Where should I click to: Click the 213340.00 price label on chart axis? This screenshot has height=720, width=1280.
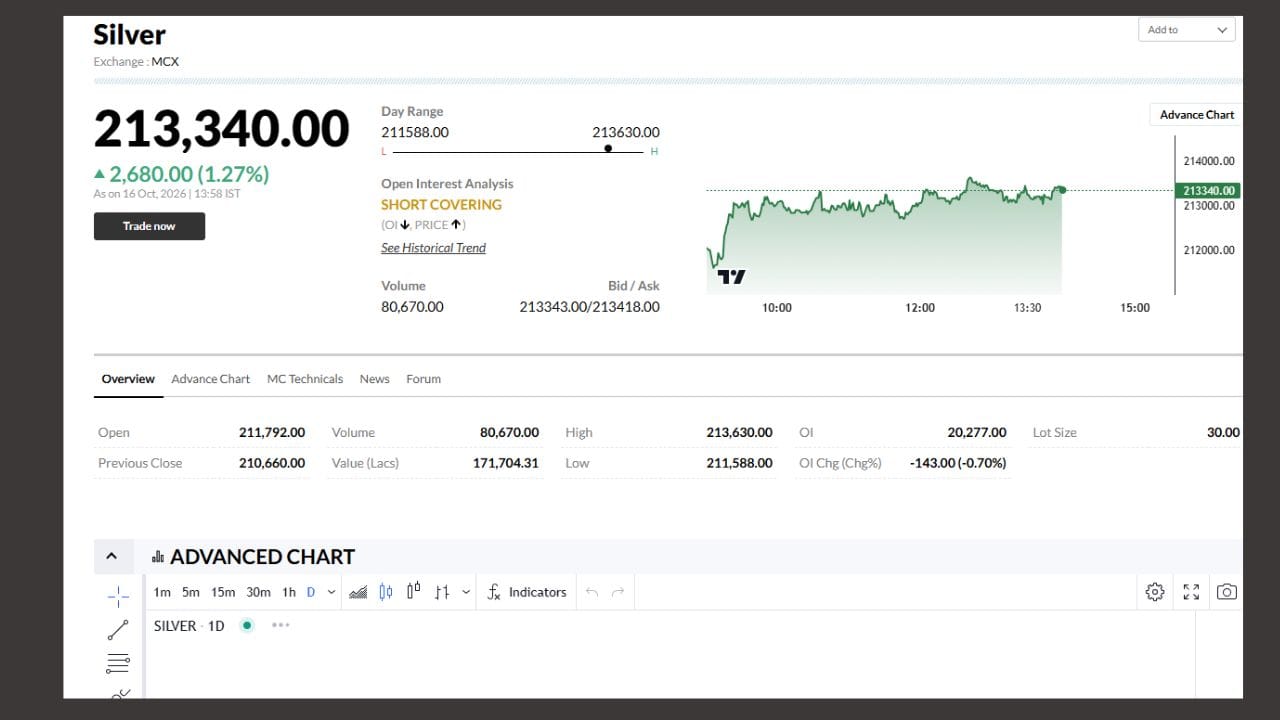click(1209, 190)
